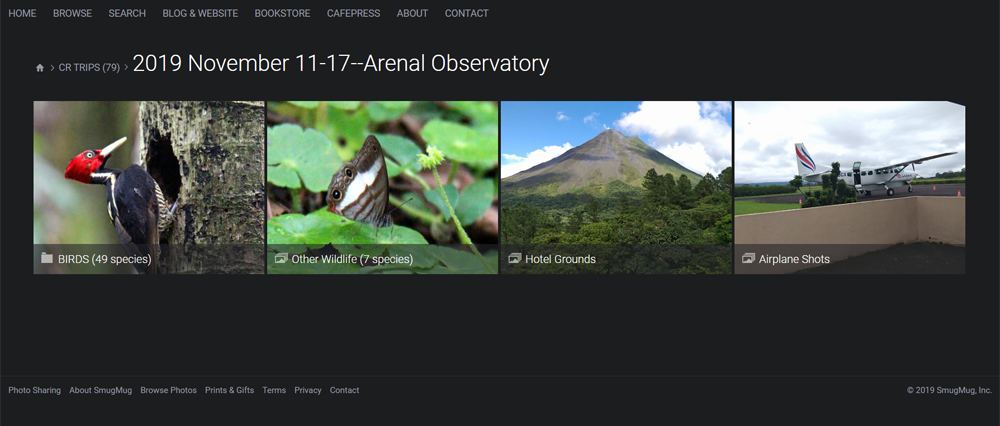
Task: Open Prints & Gifts footer link
Action: pos(230,390)
